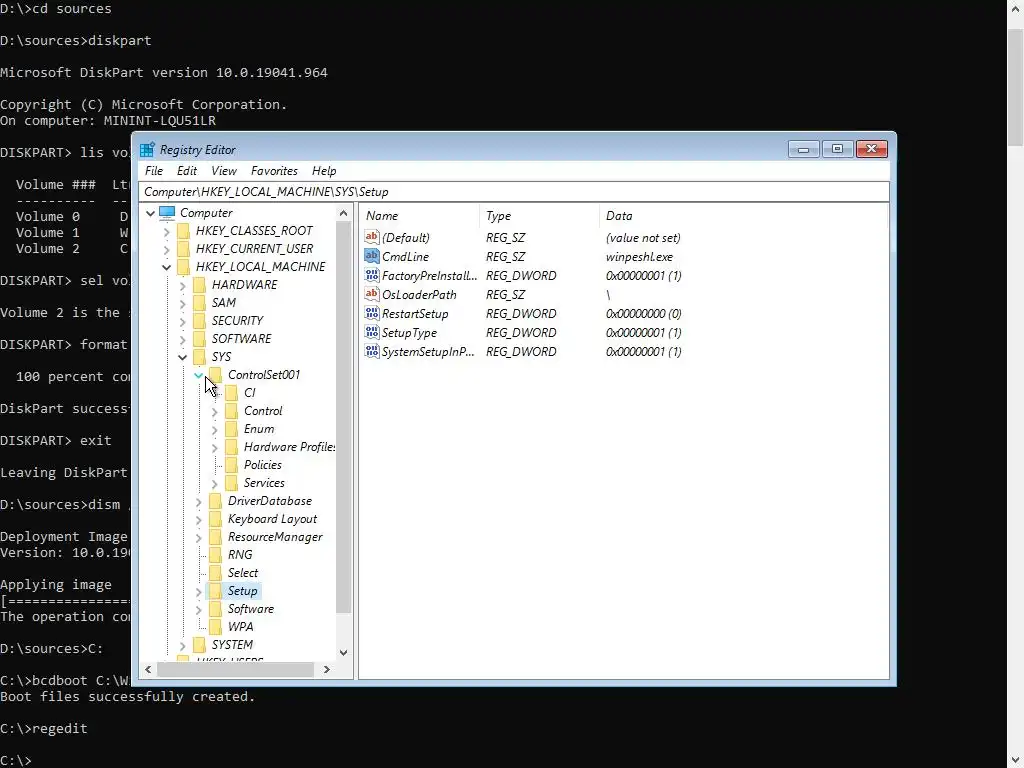
Task: Click the CI key folder icon
Action: 231,392
